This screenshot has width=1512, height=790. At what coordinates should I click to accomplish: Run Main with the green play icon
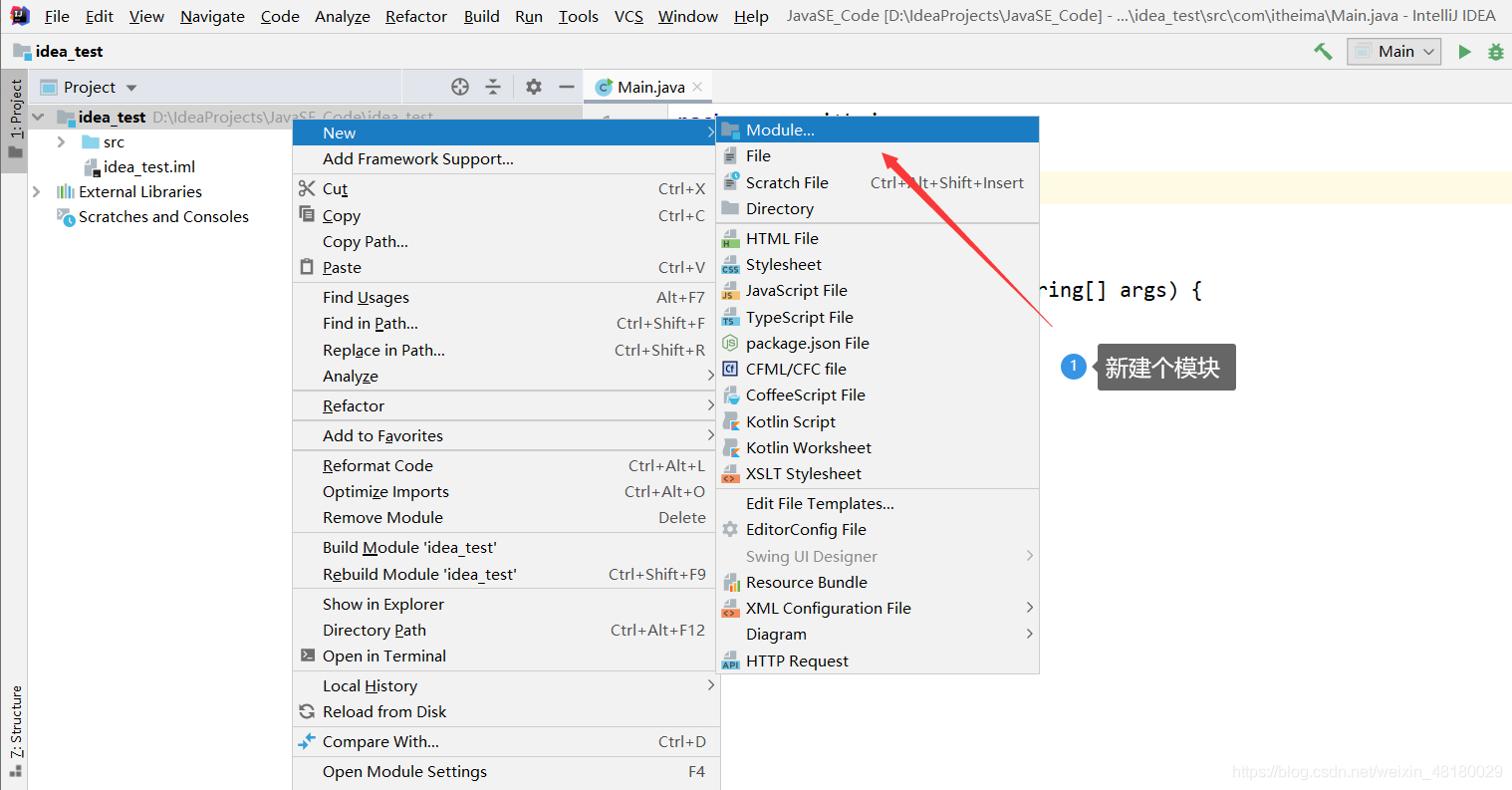(1464, 52)
